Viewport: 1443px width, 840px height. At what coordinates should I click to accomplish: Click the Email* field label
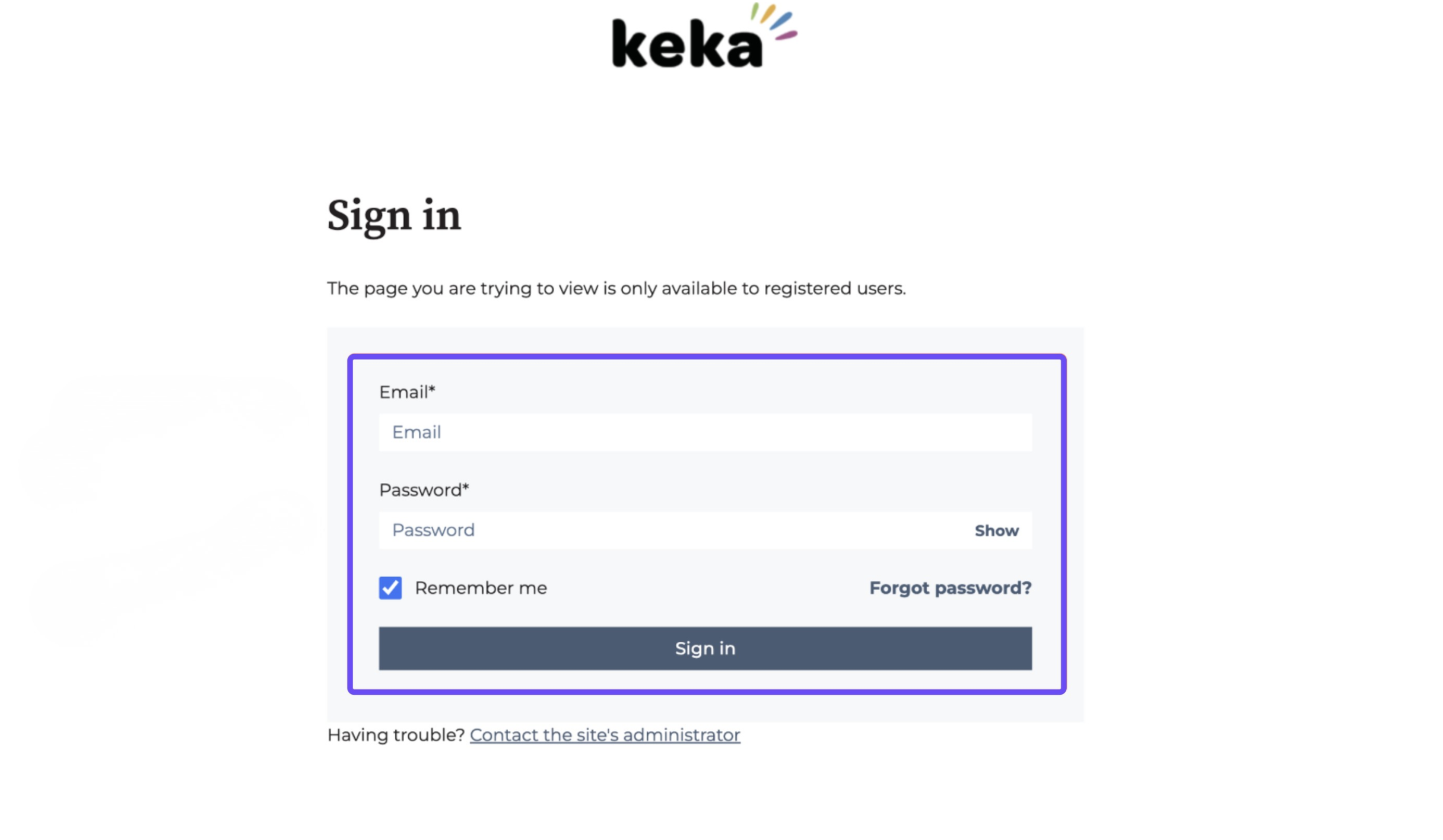[403, 392]
